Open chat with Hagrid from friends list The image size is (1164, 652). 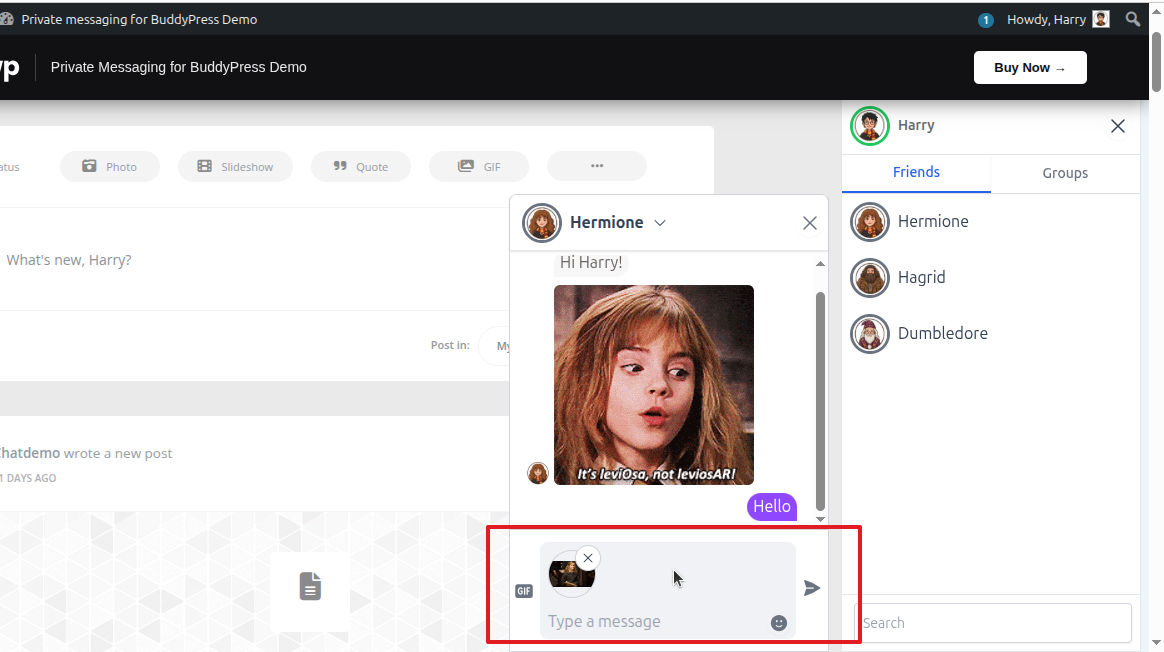(x=921, y=277)
